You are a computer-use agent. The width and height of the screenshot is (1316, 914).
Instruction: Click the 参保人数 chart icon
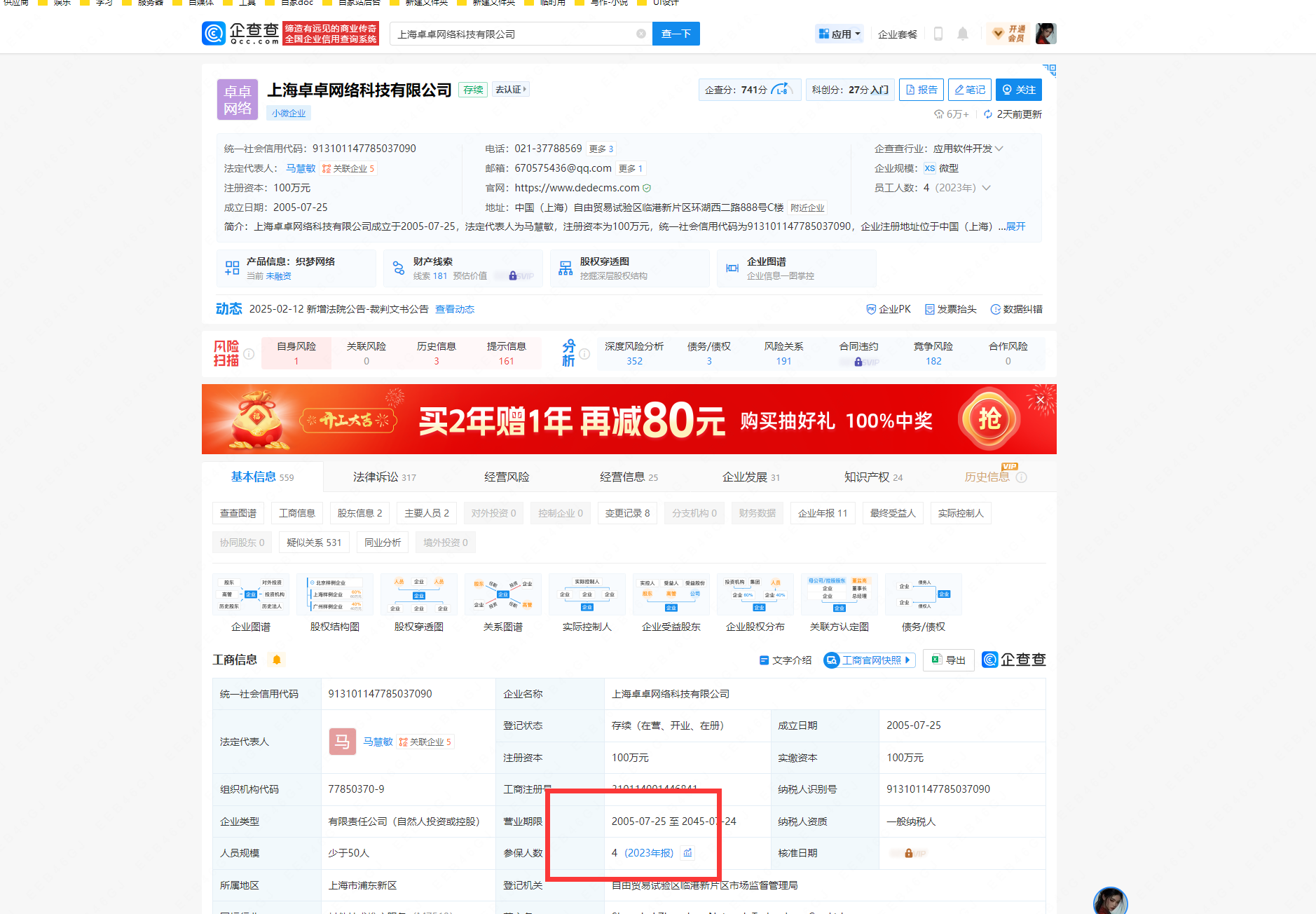tap(688, 853)
